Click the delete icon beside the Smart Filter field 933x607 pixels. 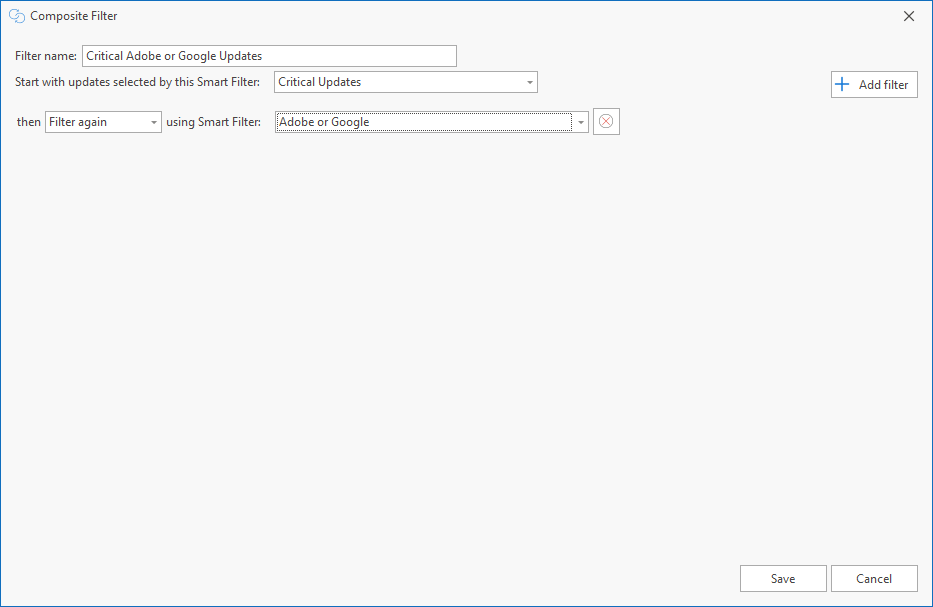(x=605, y=120)
